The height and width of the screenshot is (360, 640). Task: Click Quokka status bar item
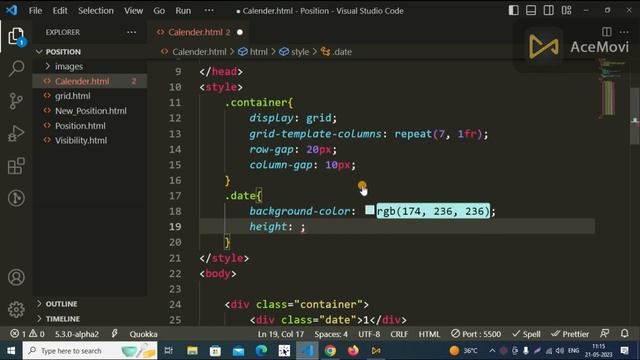click(143, 334)
